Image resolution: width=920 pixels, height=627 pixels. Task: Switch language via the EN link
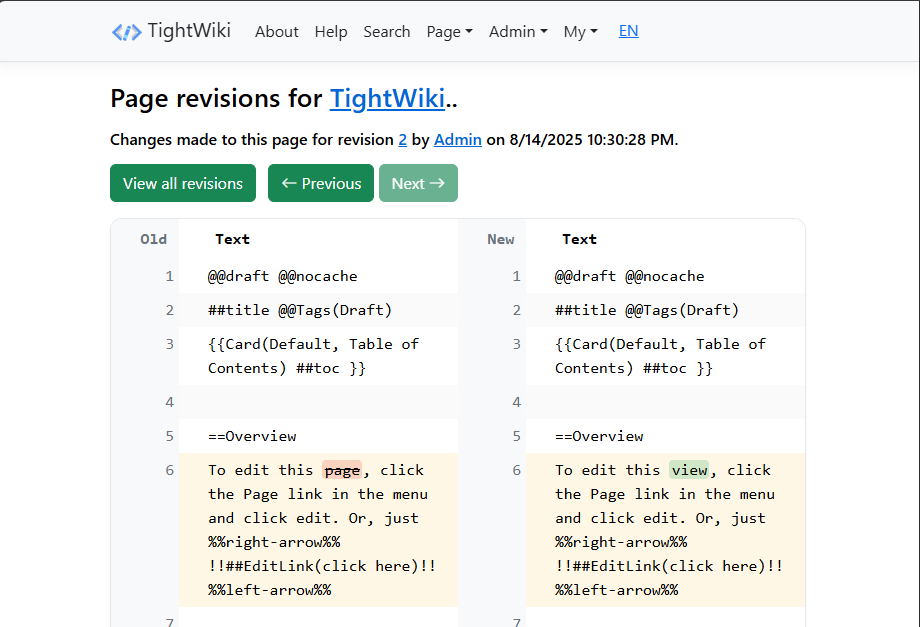628,31
